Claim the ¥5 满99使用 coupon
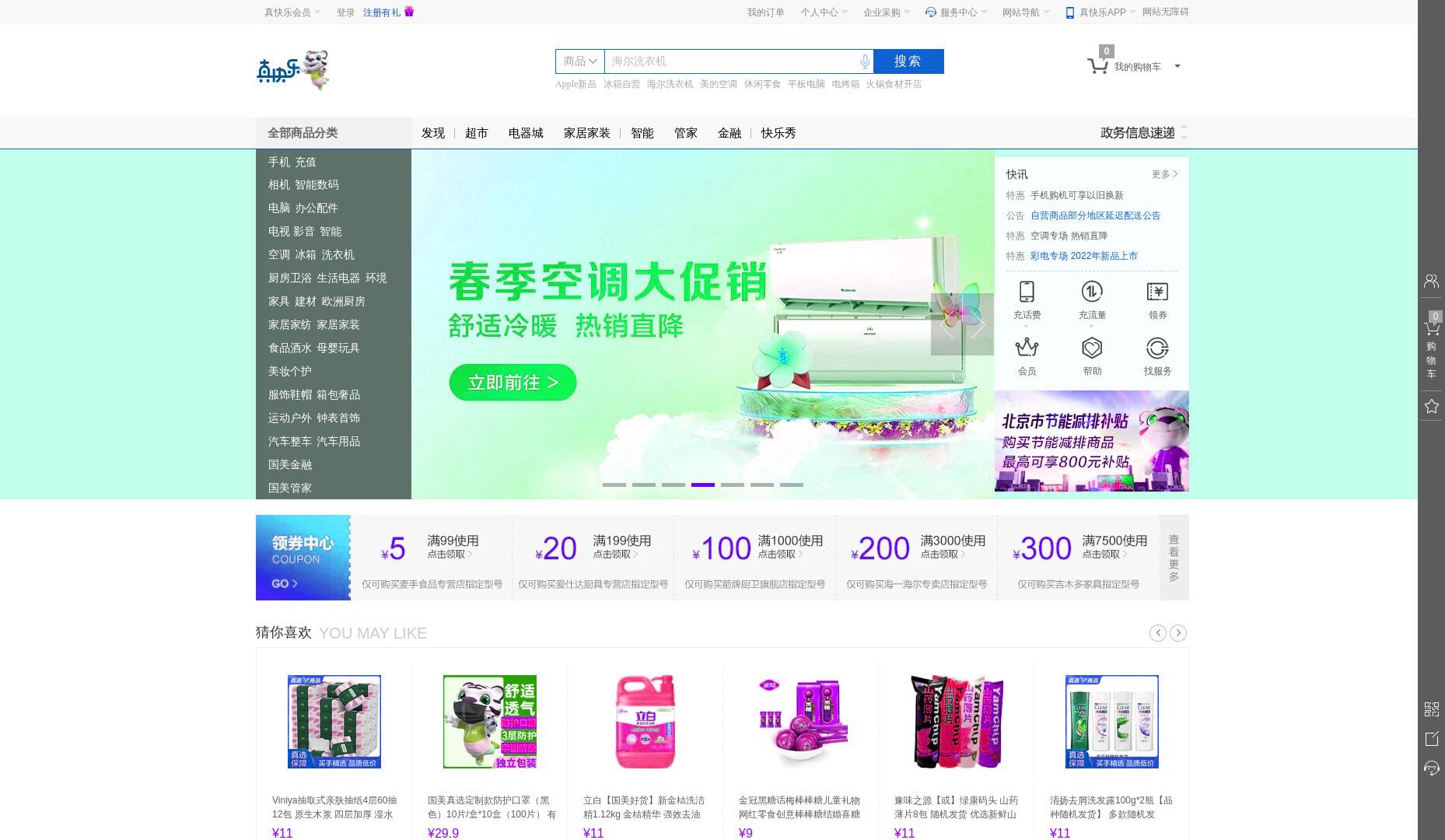This screenshot has width=1445, height=840. click(x=432, y=558)
